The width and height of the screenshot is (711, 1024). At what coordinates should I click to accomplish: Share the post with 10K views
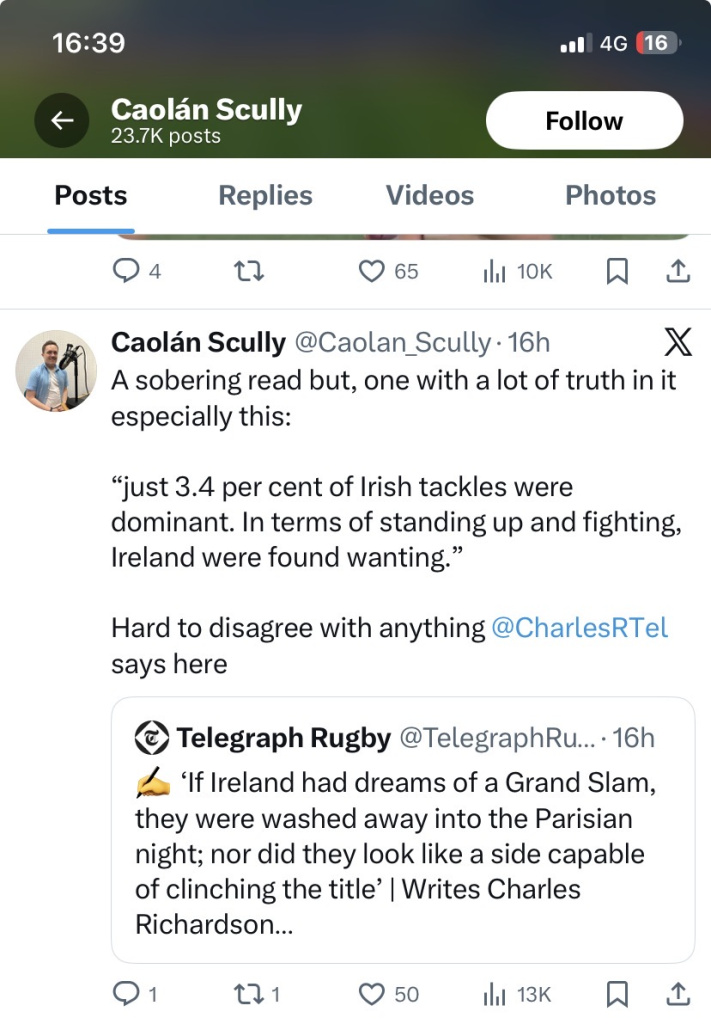pyautogui.click(x=677, y=271)
